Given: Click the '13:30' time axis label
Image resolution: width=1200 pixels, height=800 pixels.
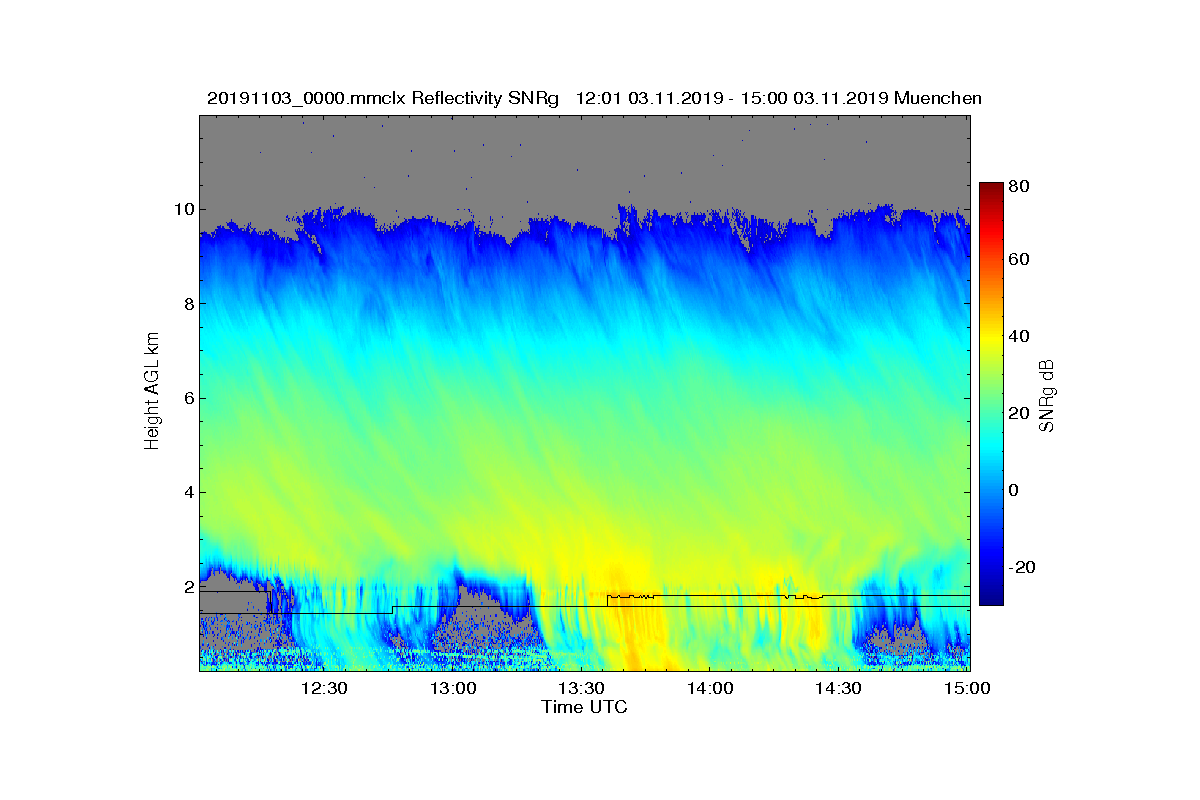Looking at the screenshot, I should pos(581,689).
